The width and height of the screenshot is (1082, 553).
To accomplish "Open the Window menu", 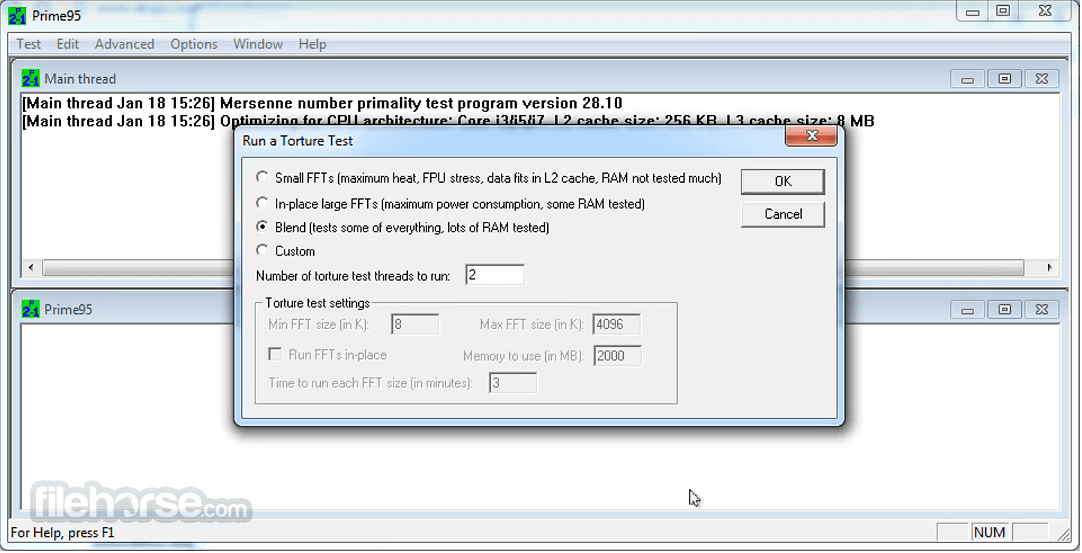I will point(257,44).
